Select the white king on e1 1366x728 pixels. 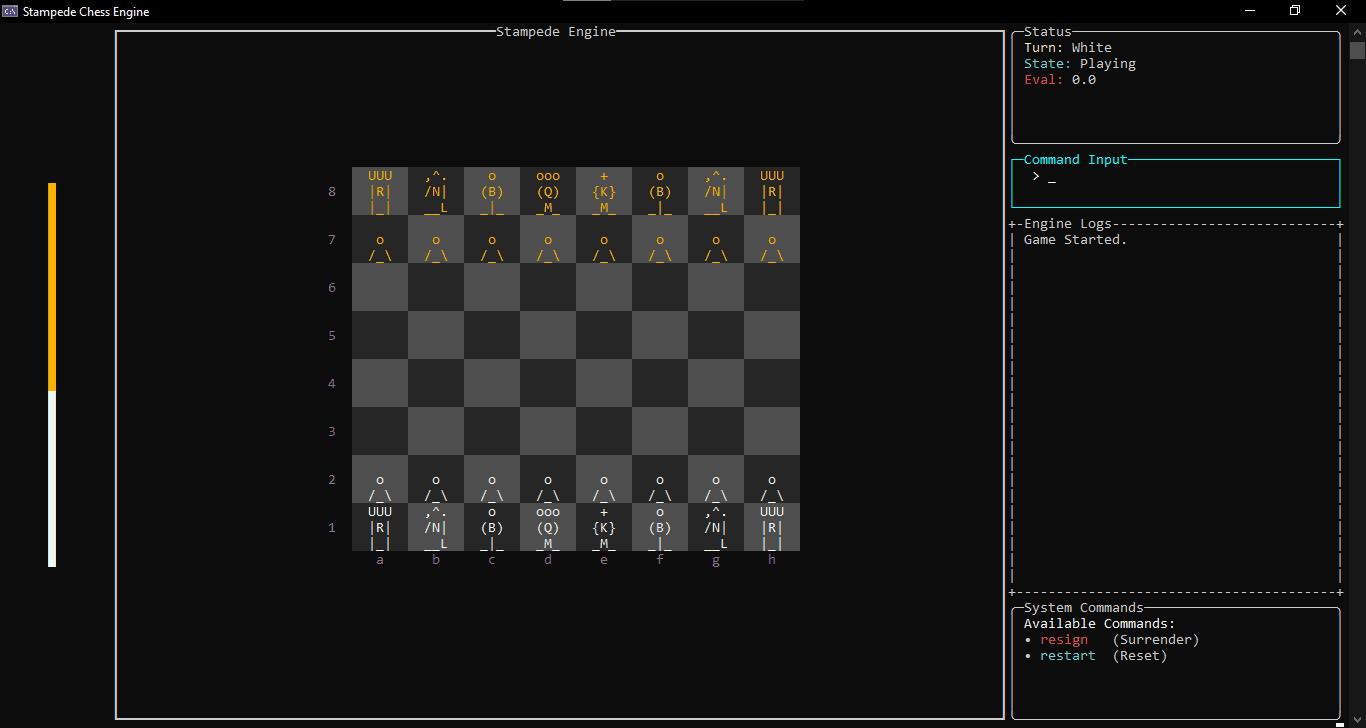603,527
